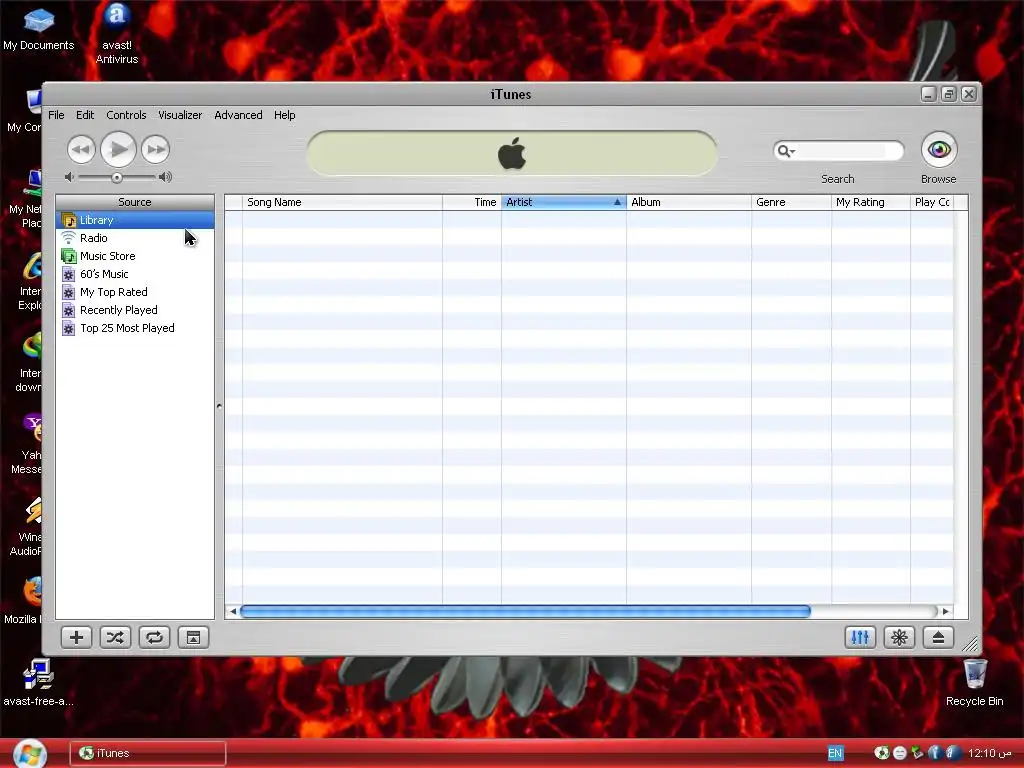
Task: Click the gear icon beside My Top Rated
Action: (x=69, y=292)
